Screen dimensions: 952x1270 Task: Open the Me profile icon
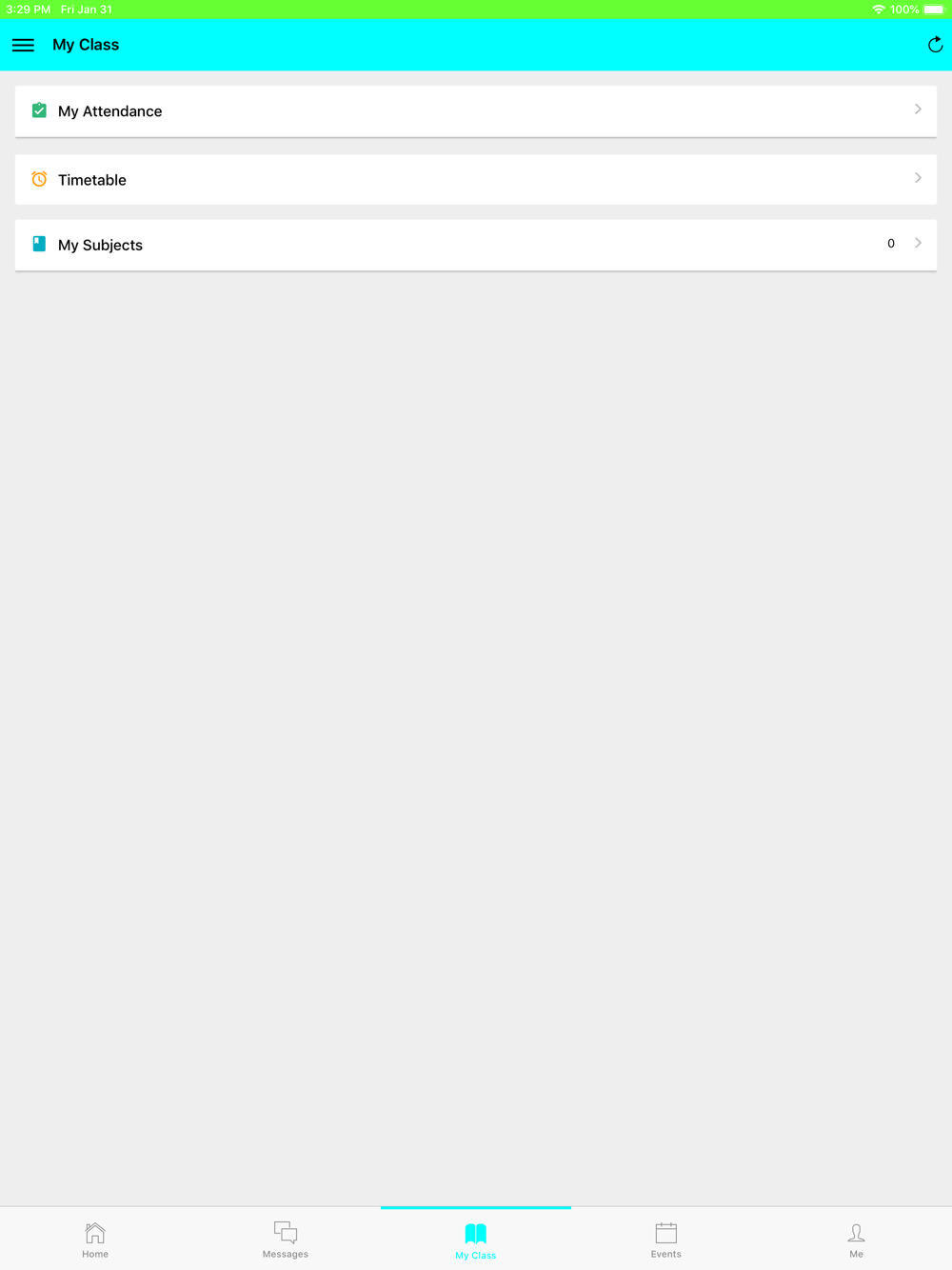[x=857, y=1233]
